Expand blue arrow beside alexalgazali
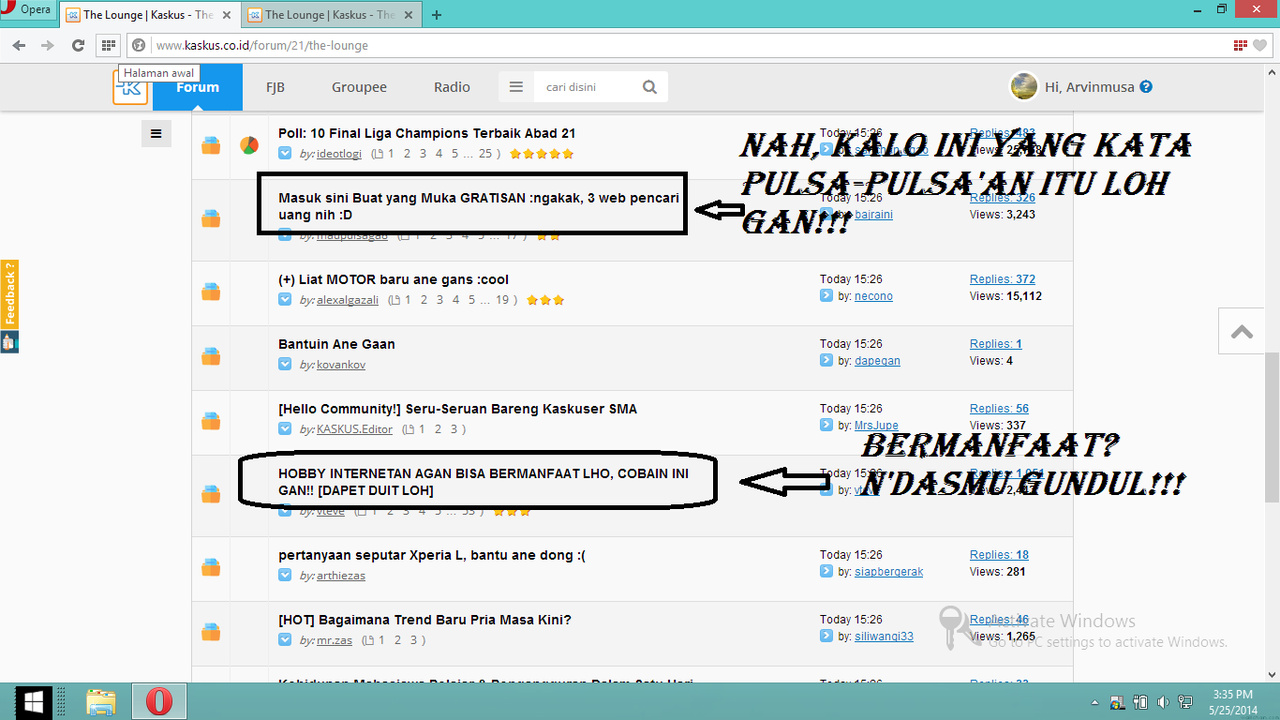Screen dimensions: 1280x720 pos(285,299)
